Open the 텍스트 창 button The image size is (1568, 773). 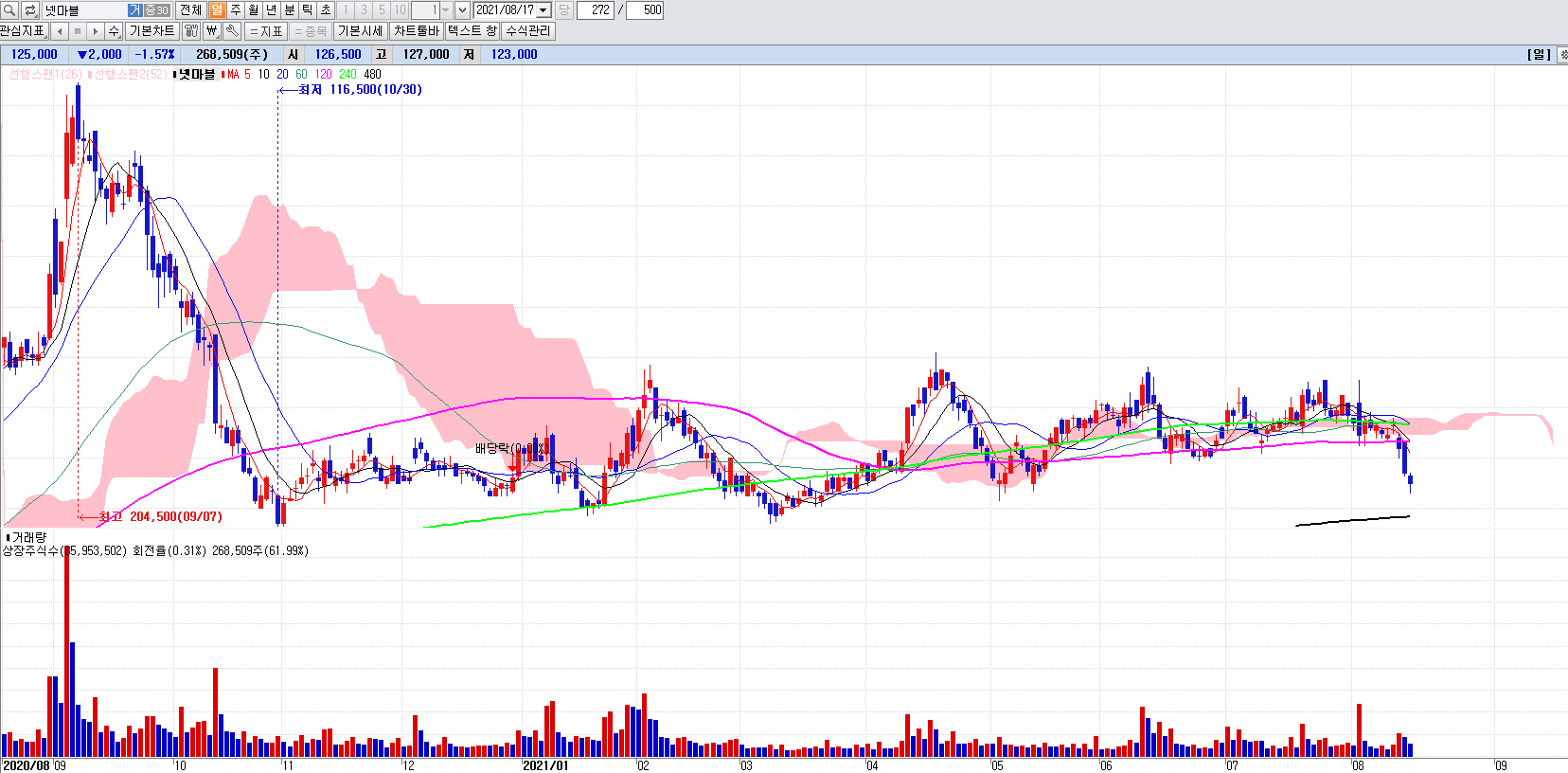(x=472, y=31)
